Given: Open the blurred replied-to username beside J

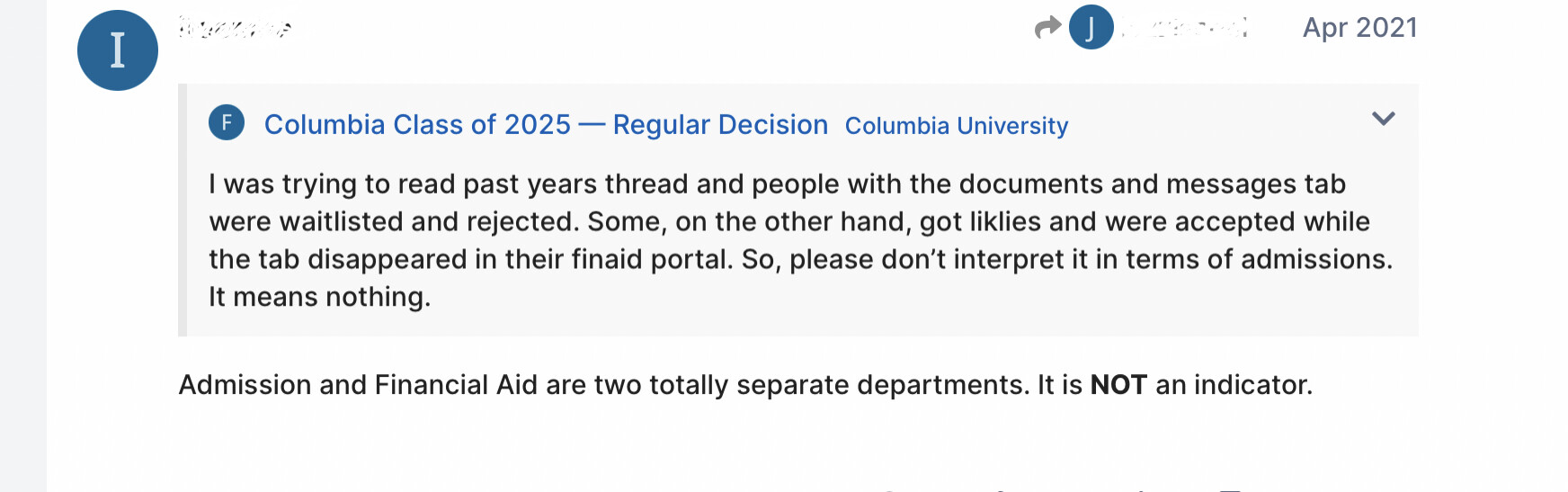Looking at the screenshot, I should [1187, 29].
